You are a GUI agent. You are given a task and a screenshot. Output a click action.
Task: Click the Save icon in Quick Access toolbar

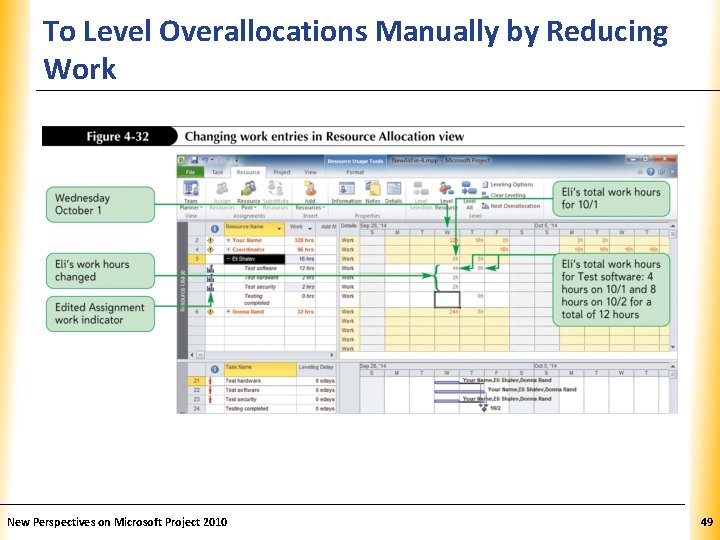coord(194,160)
